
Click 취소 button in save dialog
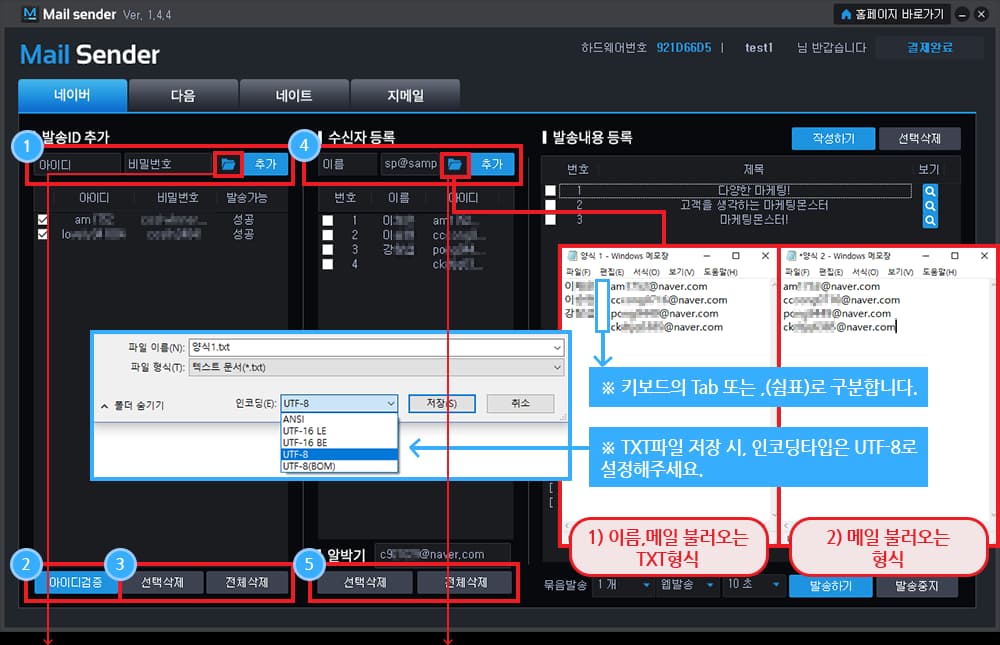tap(520, 403)
